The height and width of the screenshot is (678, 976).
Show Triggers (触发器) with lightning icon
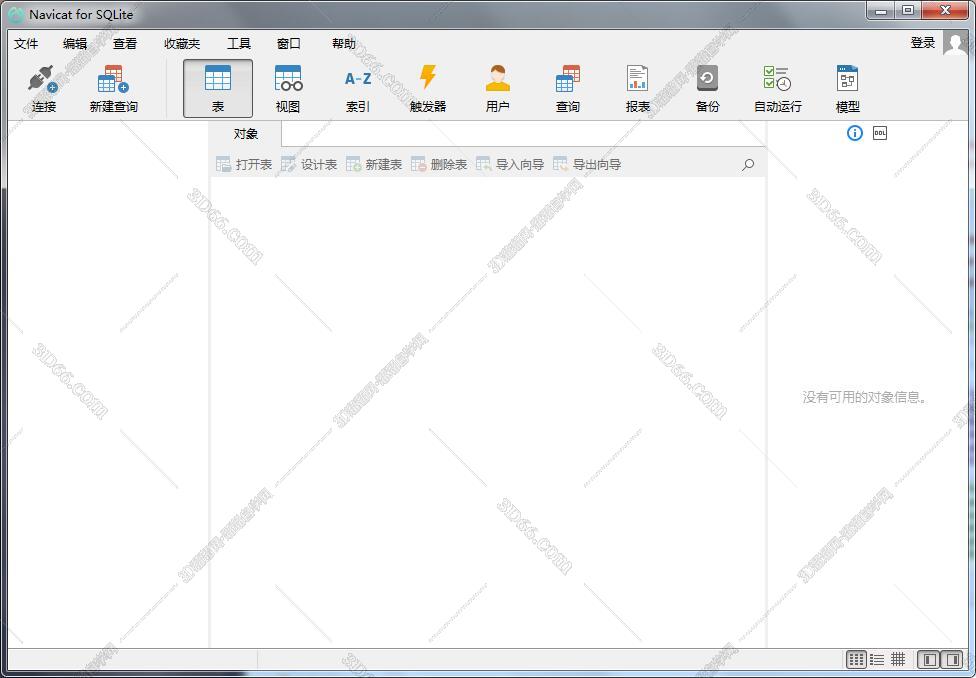click(428, 88)
